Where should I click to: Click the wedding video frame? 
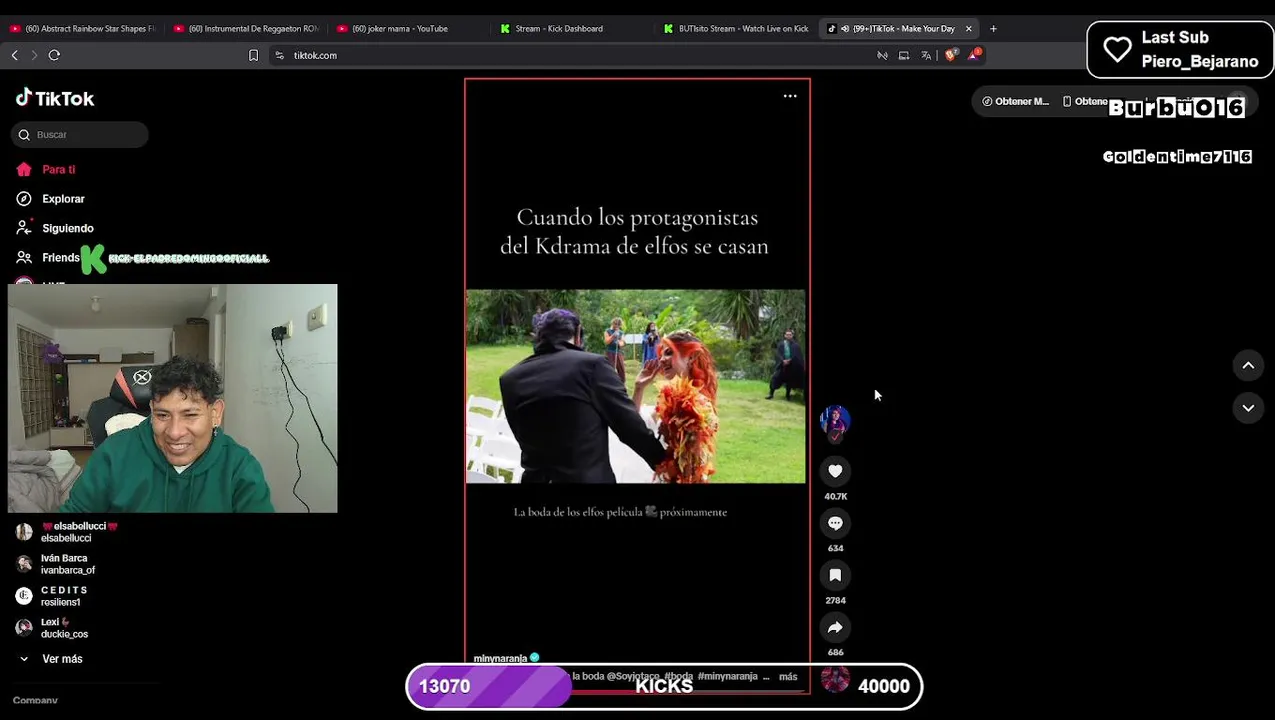(635, 386)
